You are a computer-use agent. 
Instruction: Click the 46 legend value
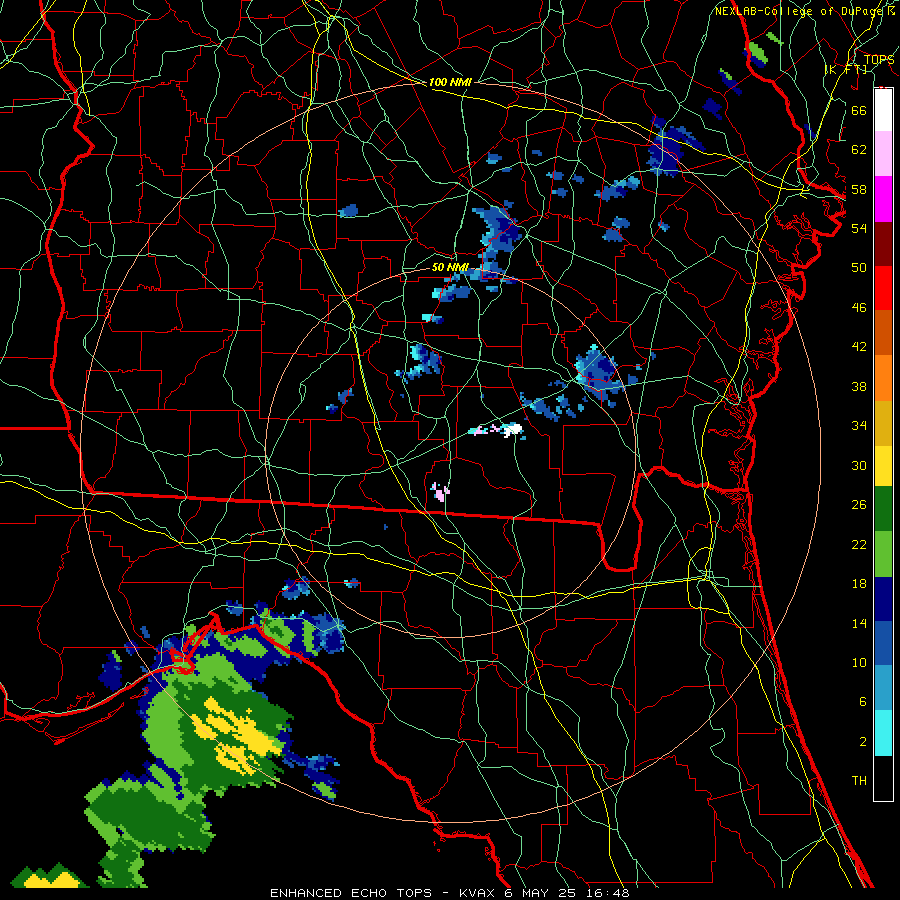pyautogui.click(x=859, y=308)
